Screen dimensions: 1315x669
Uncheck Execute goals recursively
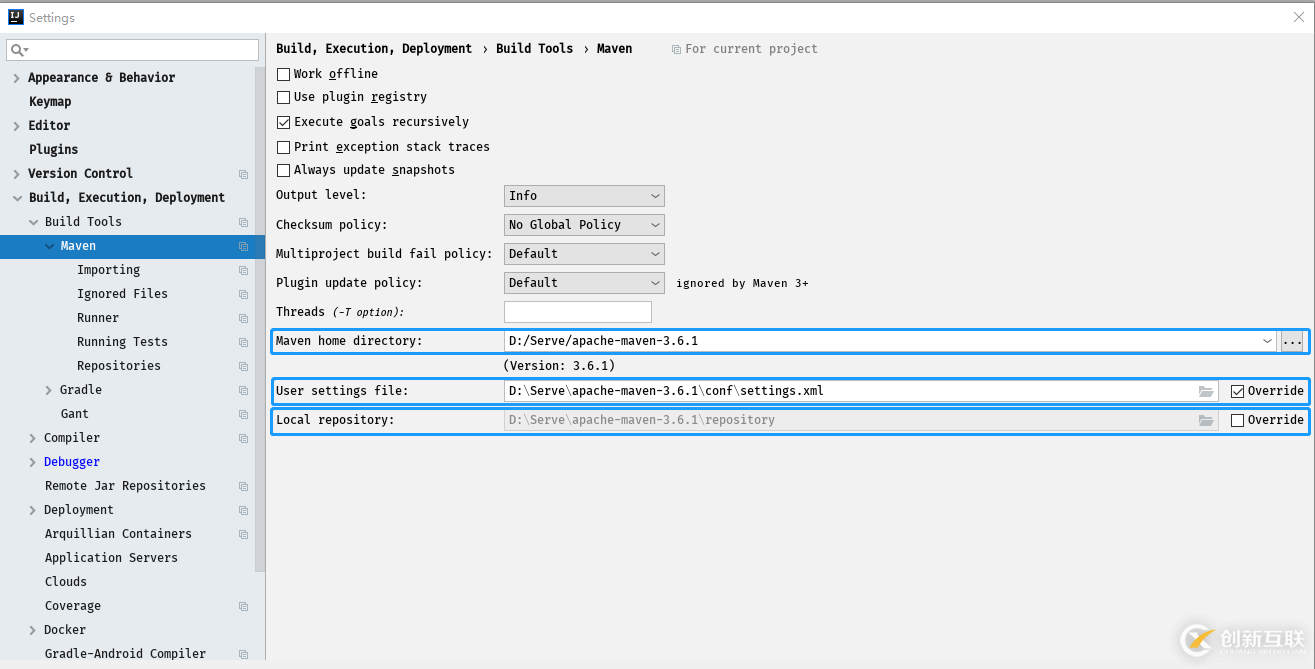[283, 122]
